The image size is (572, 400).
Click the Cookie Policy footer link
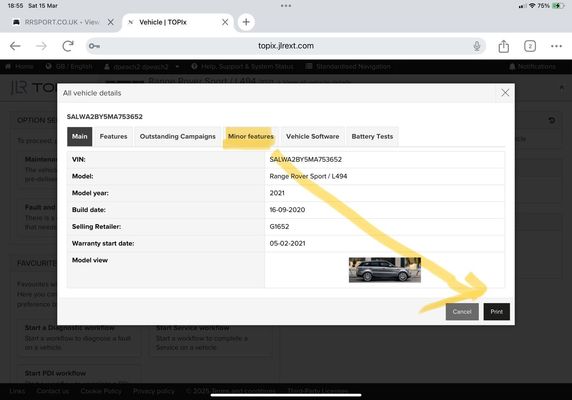tap(101, 391)
